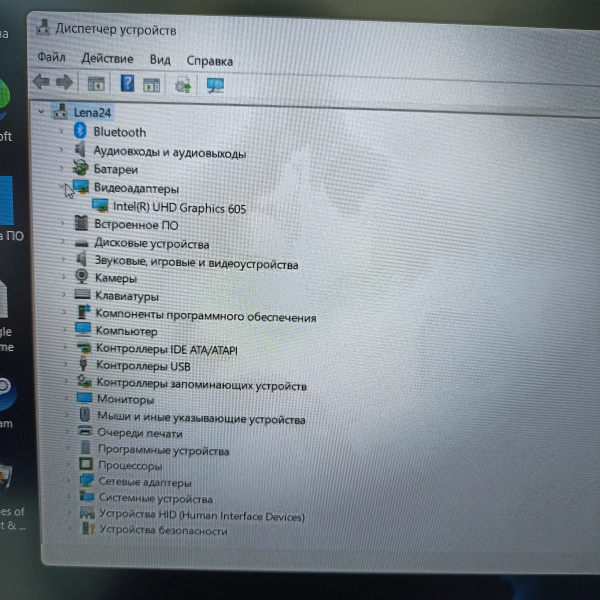Click the Device Manager title bar icon

[x=43, y=28]
